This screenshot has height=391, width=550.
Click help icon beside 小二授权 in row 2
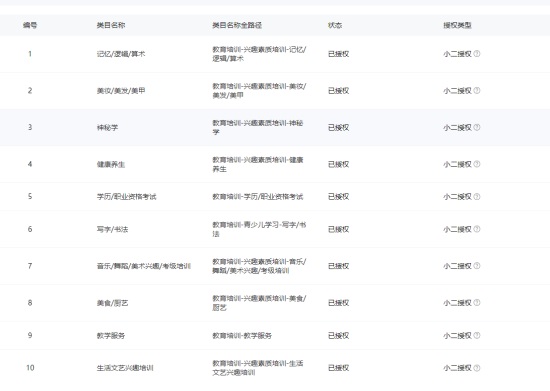[477, 90]
